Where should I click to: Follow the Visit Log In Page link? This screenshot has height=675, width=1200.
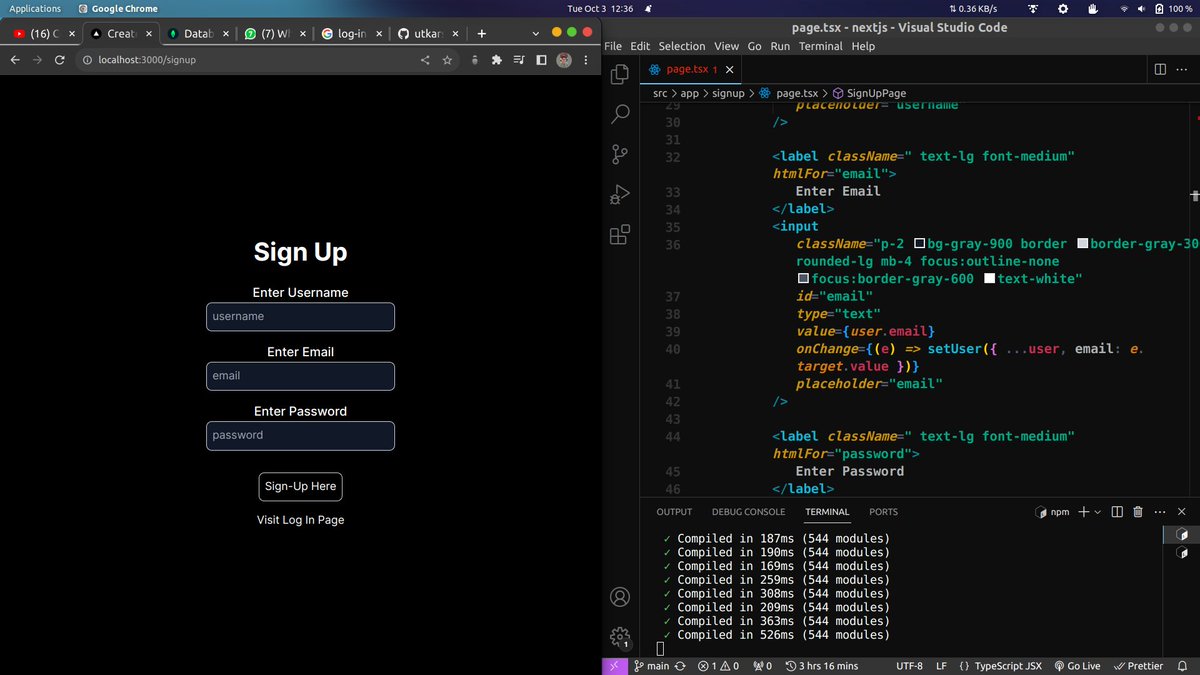[300, 520]
